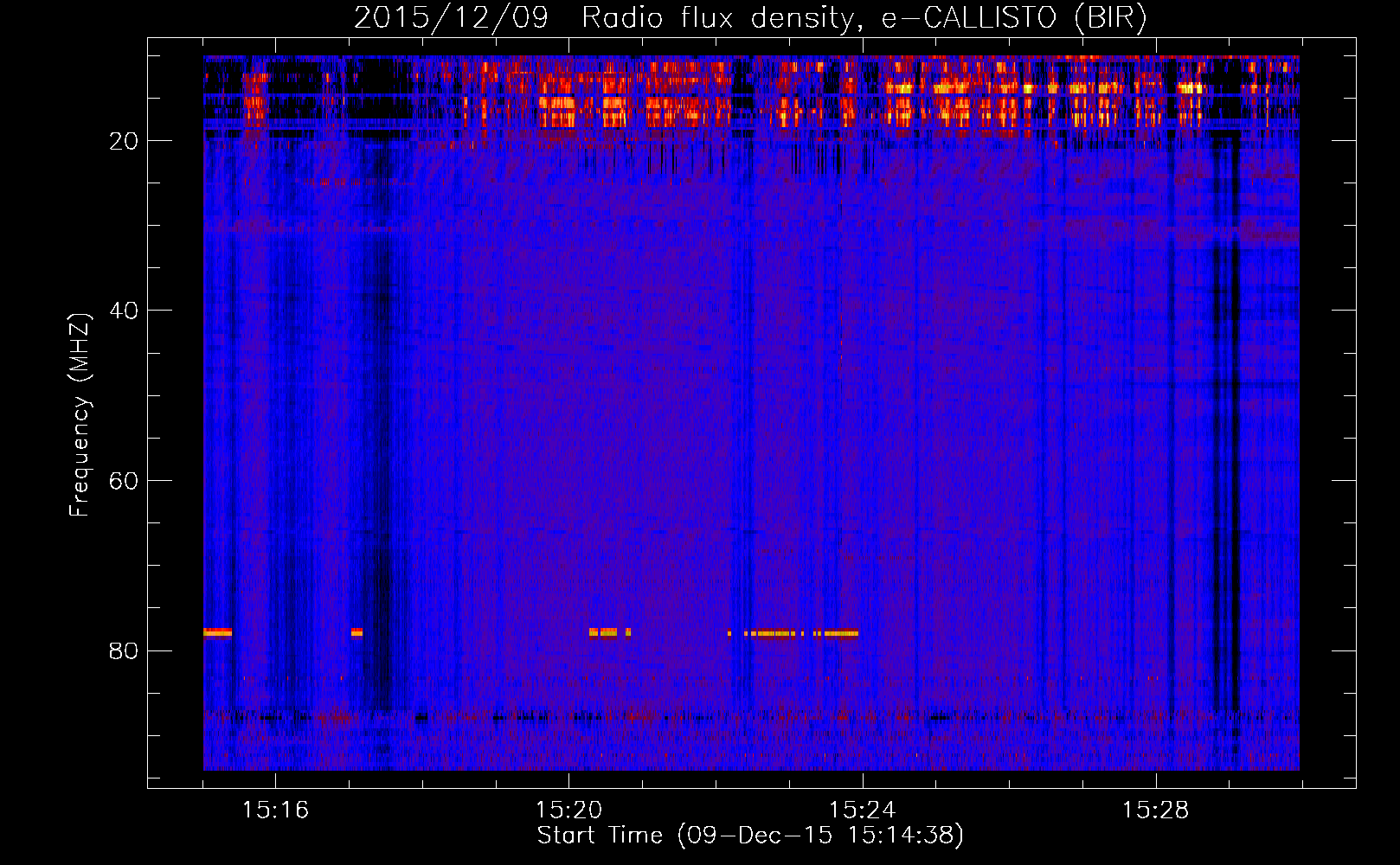Click the 15:16 time tick label
Image resolution: width=1400 pixels, height=865 pixels.
(x=275, y=811)
